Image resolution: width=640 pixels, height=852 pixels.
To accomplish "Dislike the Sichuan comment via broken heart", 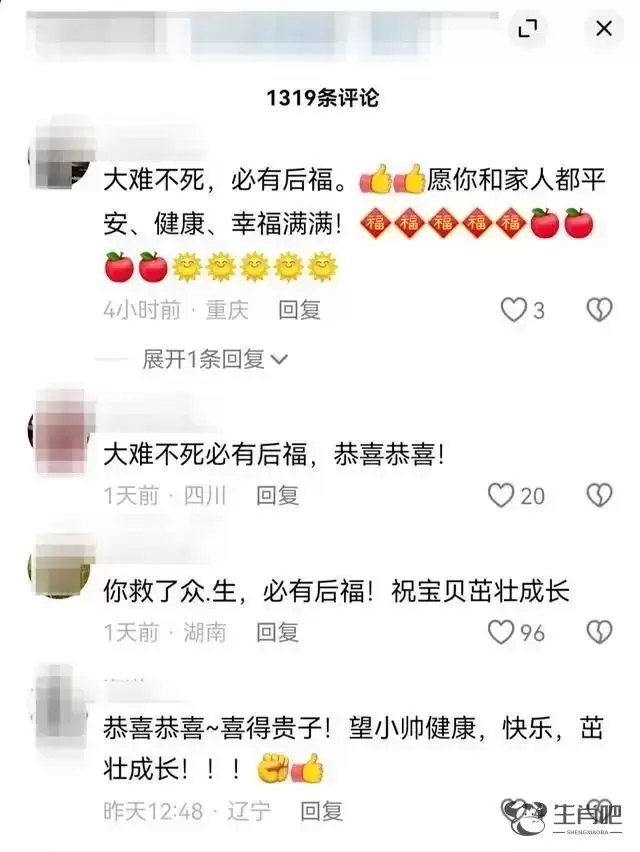I will click(x=599, y=496).
